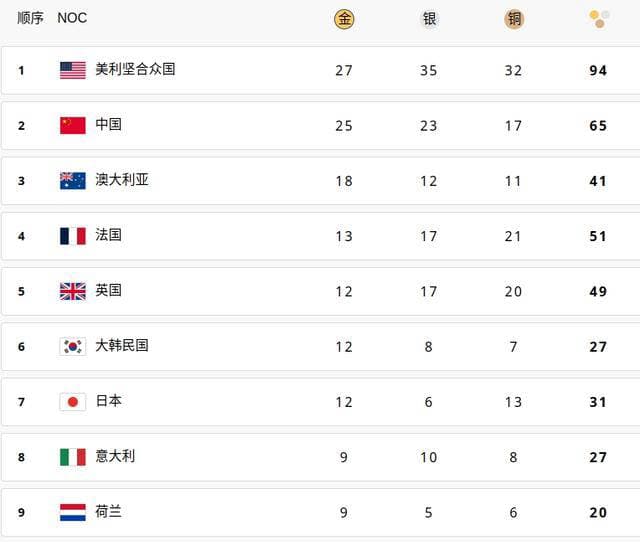Click the United States flag icon
This screenshot has width=640, height=542.
[73, 70]
